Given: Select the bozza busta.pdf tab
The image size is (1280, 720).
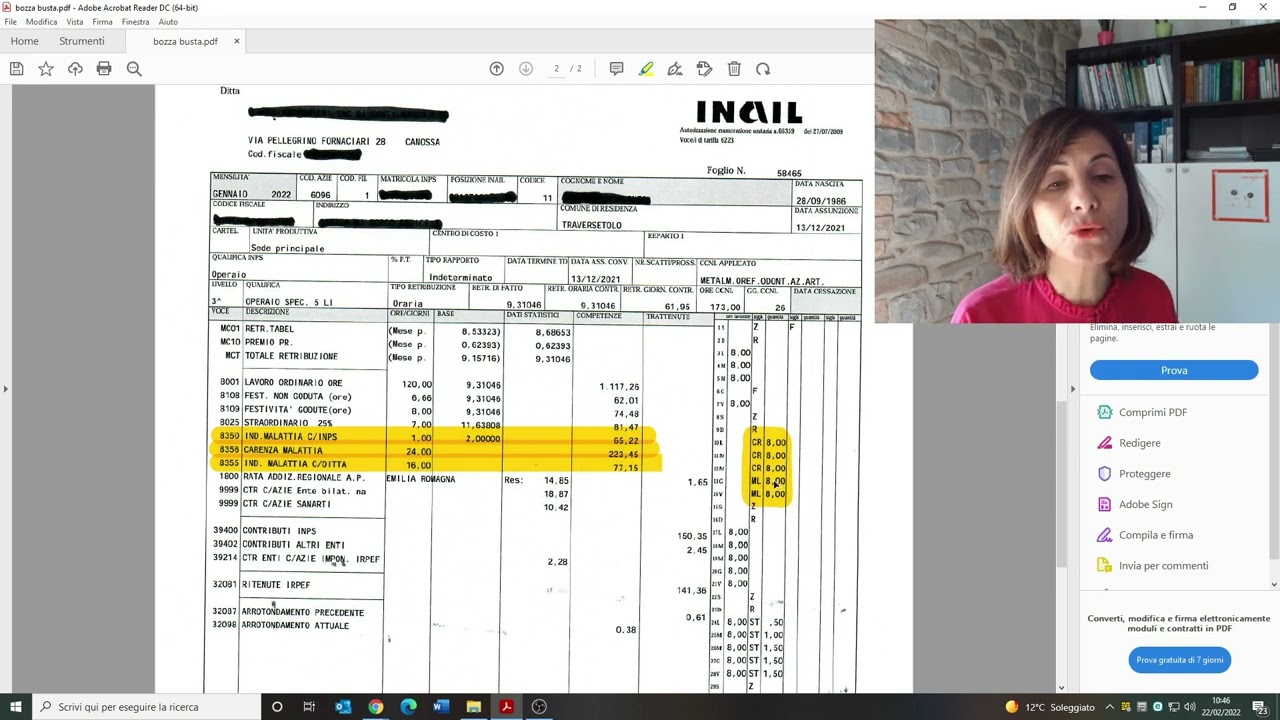Looking at the screenshot, I should pyautogui.click(x=185, y=41).
